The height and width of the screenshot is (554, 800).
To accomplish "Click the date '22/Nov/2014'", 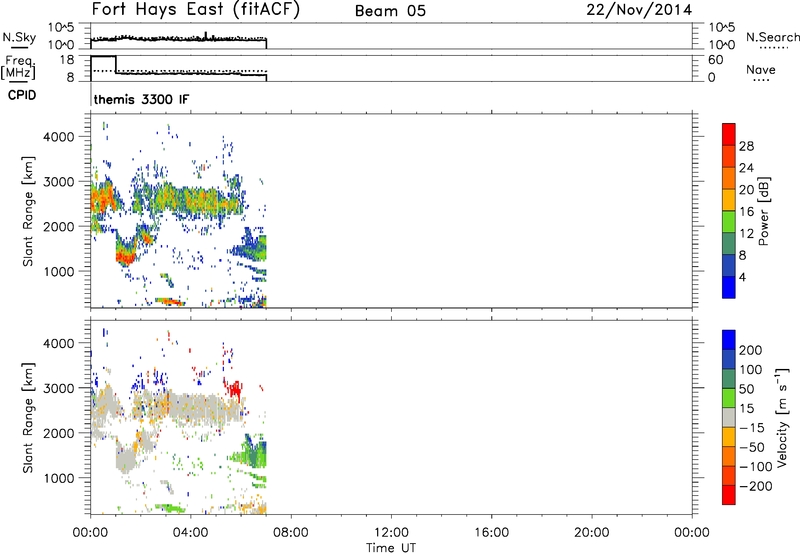I will point(639,10).
